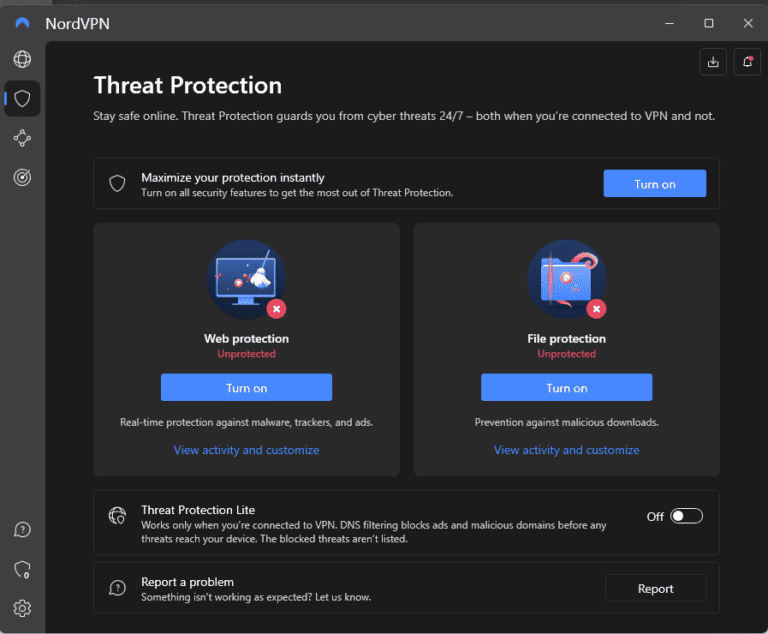Open Report a problem with Report button
768x634 pixels.
tap(656, 588)
